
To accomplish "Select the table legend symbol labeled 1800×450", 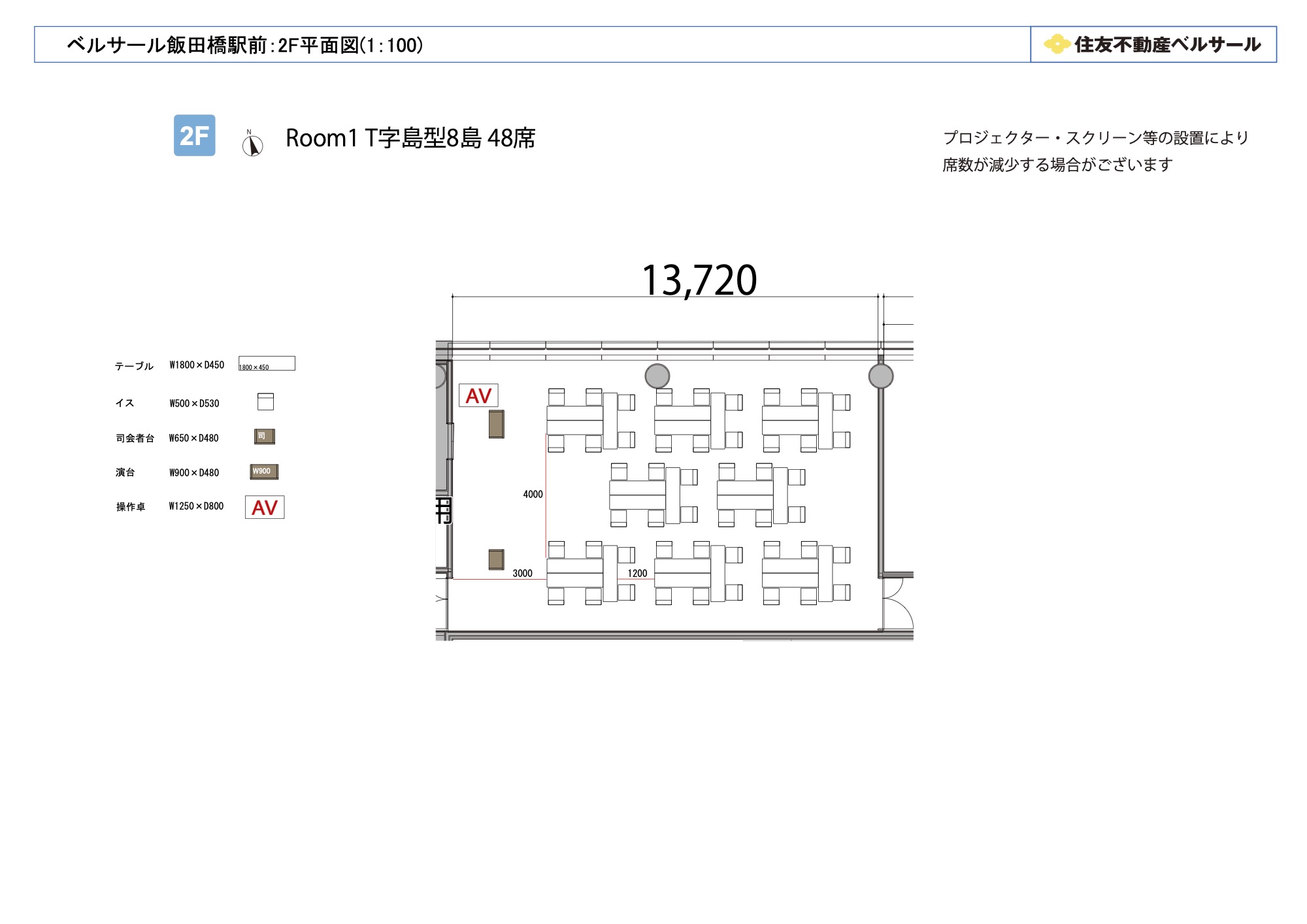I will click(267, 363).
